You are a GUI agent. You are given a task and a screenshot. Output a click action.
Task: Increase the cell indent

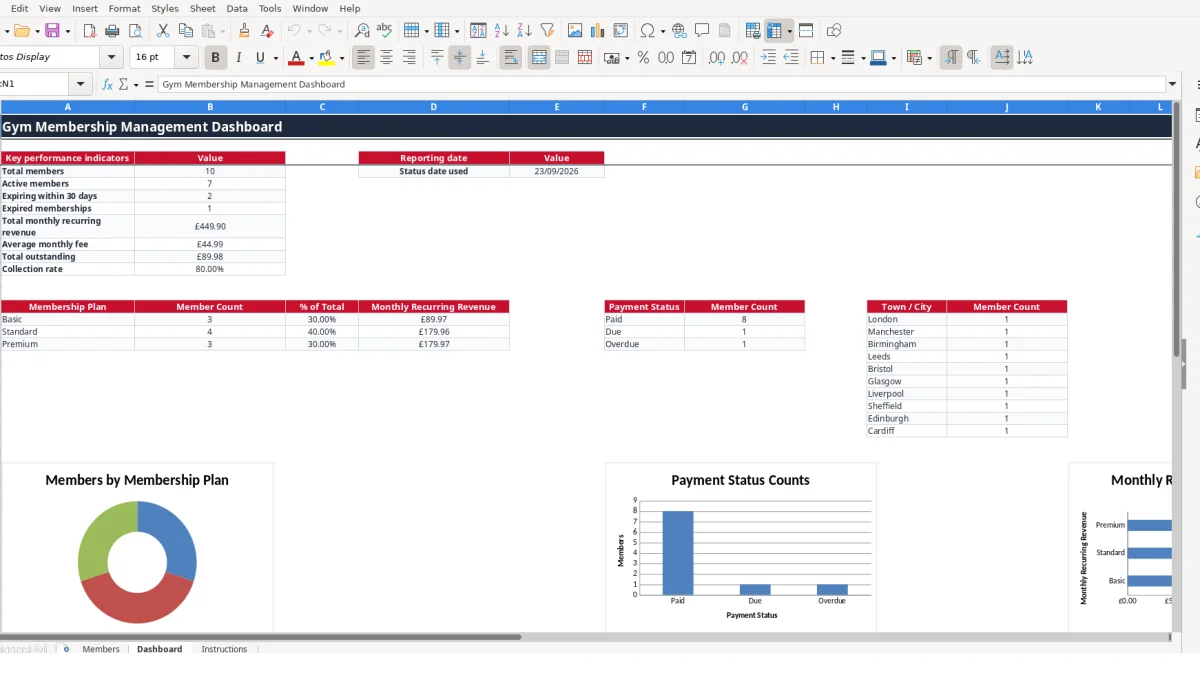pos(768,58)
